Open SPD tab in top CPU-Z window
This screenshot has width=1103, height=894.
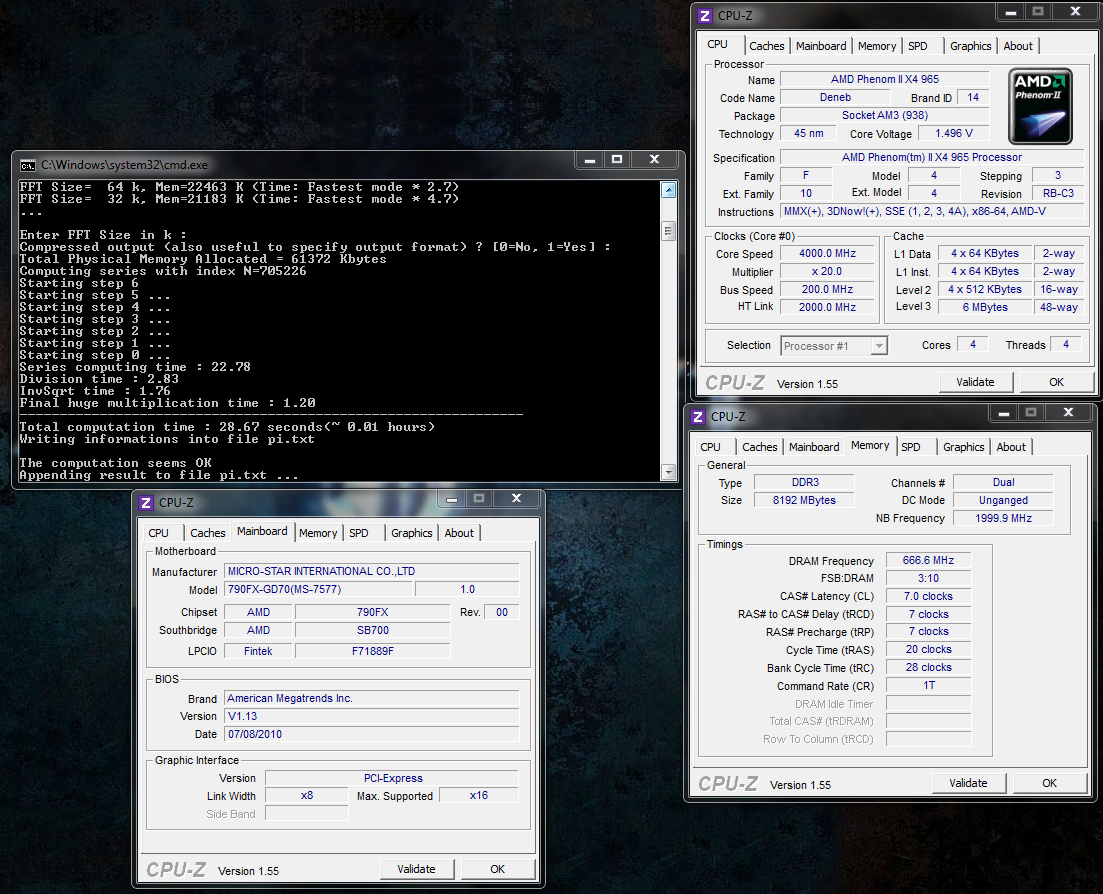tap(917, 46)
